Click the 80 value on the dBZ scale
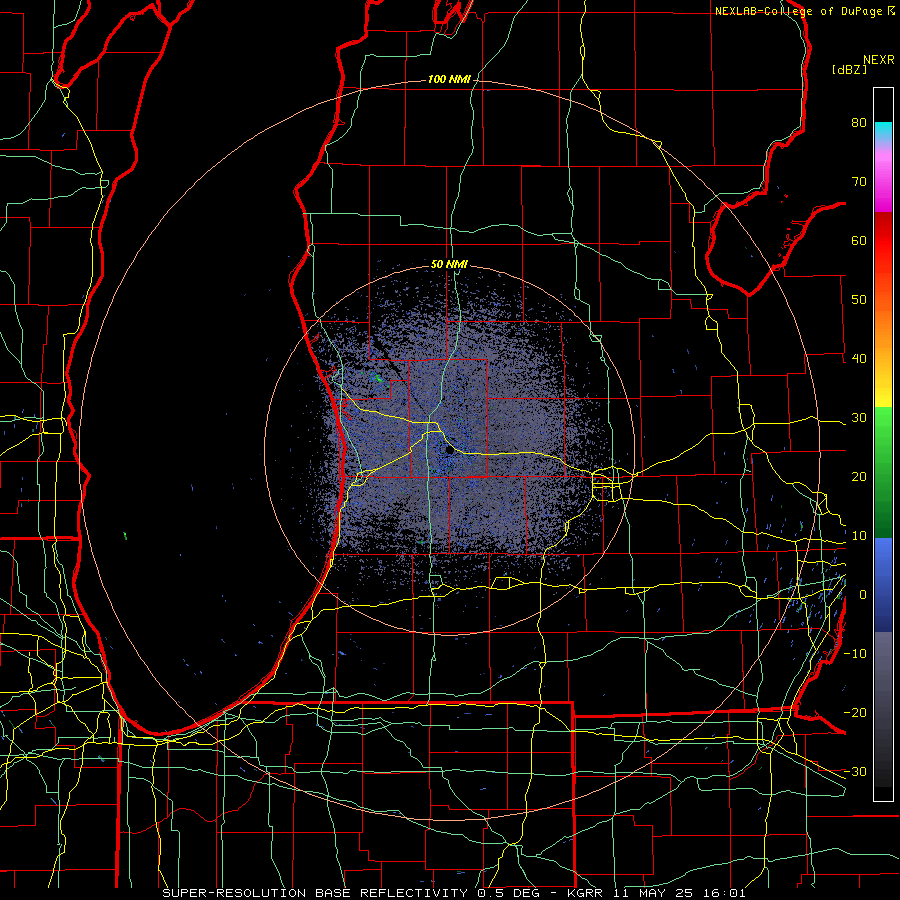This screenshot has height=900, width=900. (859, 122)
